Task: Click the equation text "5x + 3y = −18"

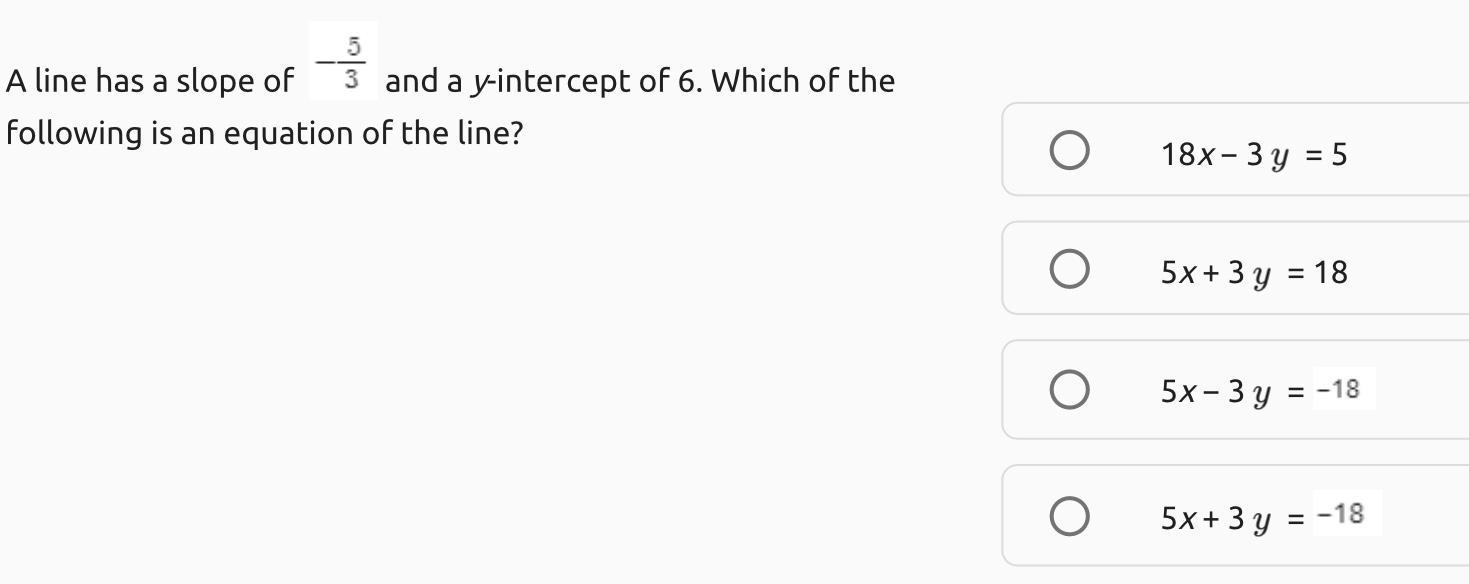Action: pos(1260,517)
